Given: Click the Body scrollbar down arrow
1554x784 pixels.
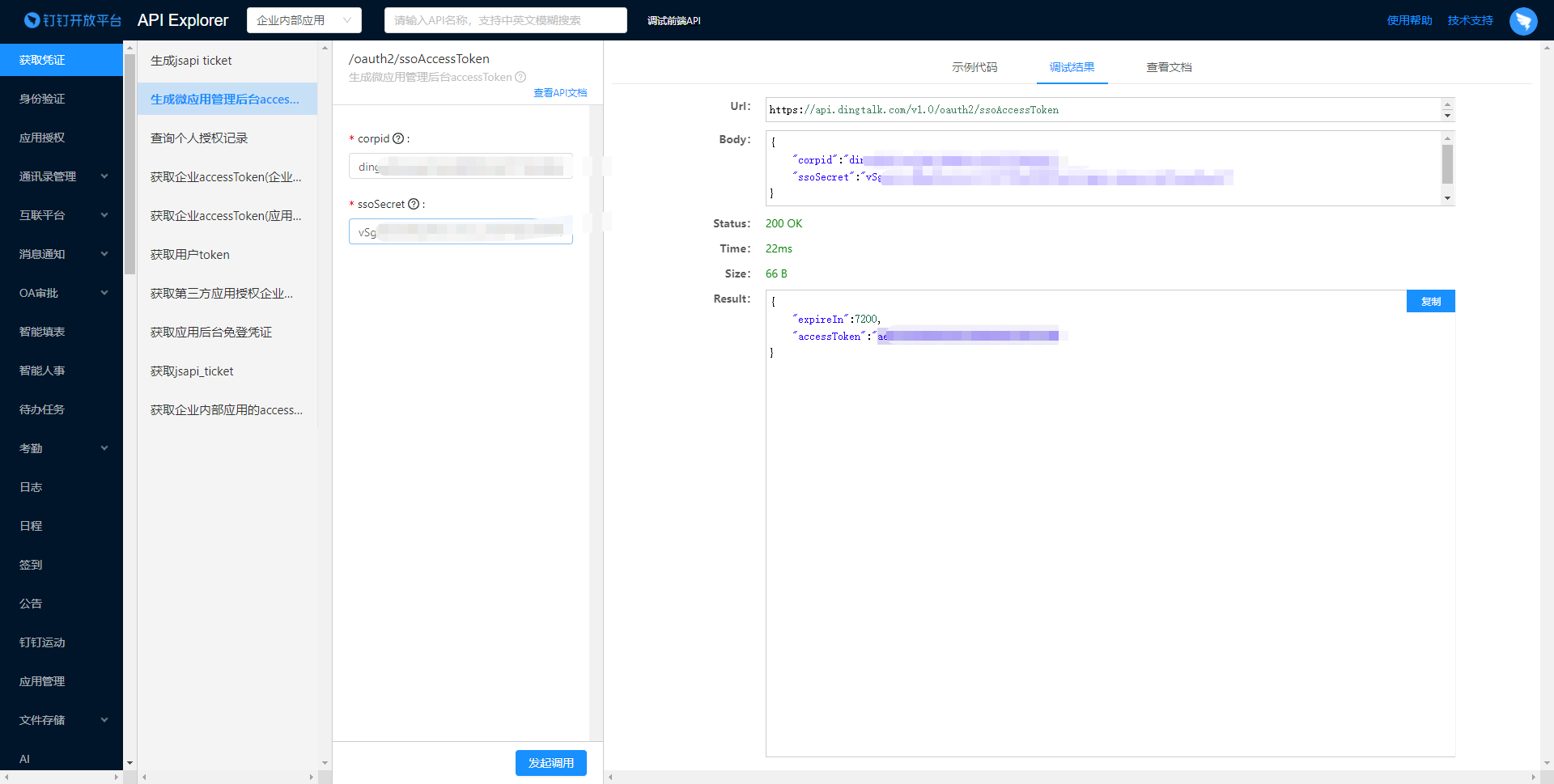Looking at the screenshot, I should tap(1447, 198).
